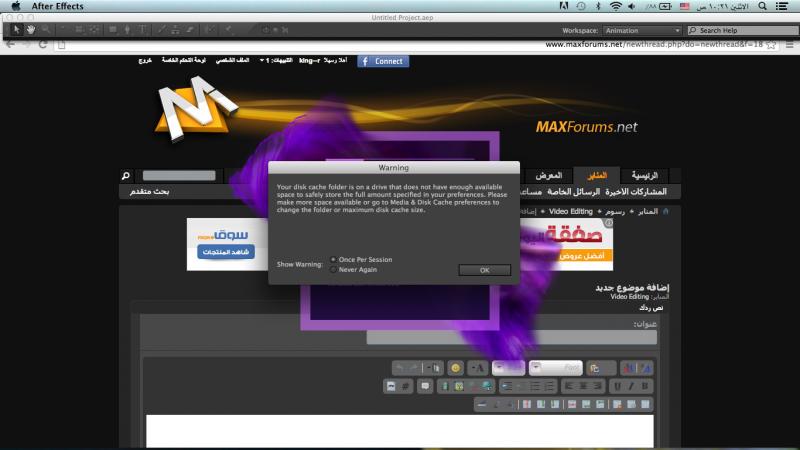Click the king-r username link
This screenshot has height=450, width=800.
pos(309,60)
